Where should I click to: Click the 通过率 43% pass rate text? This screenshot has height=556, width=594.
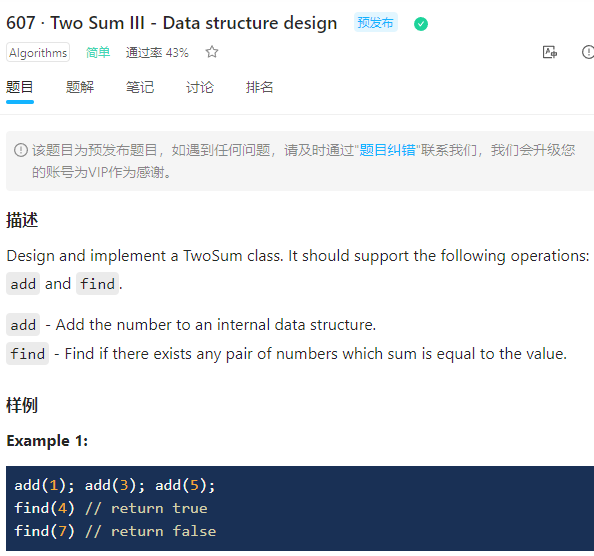tap(157, 52)
